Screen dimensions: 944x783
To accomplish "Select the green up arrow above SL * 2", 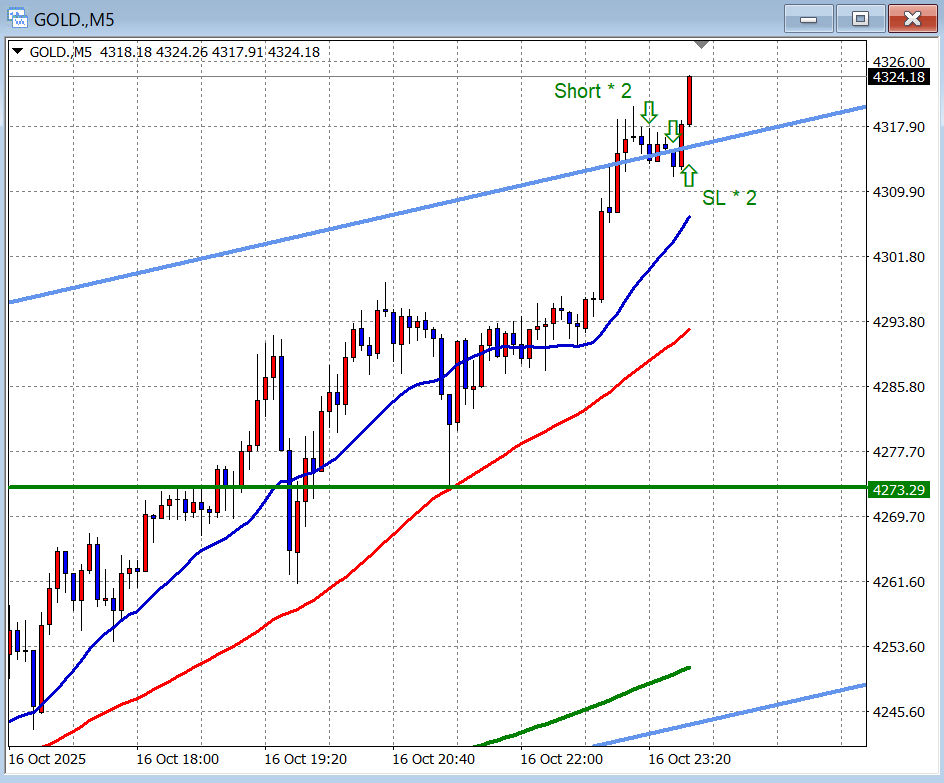I will pyautogui.click(x=688, y=177).
